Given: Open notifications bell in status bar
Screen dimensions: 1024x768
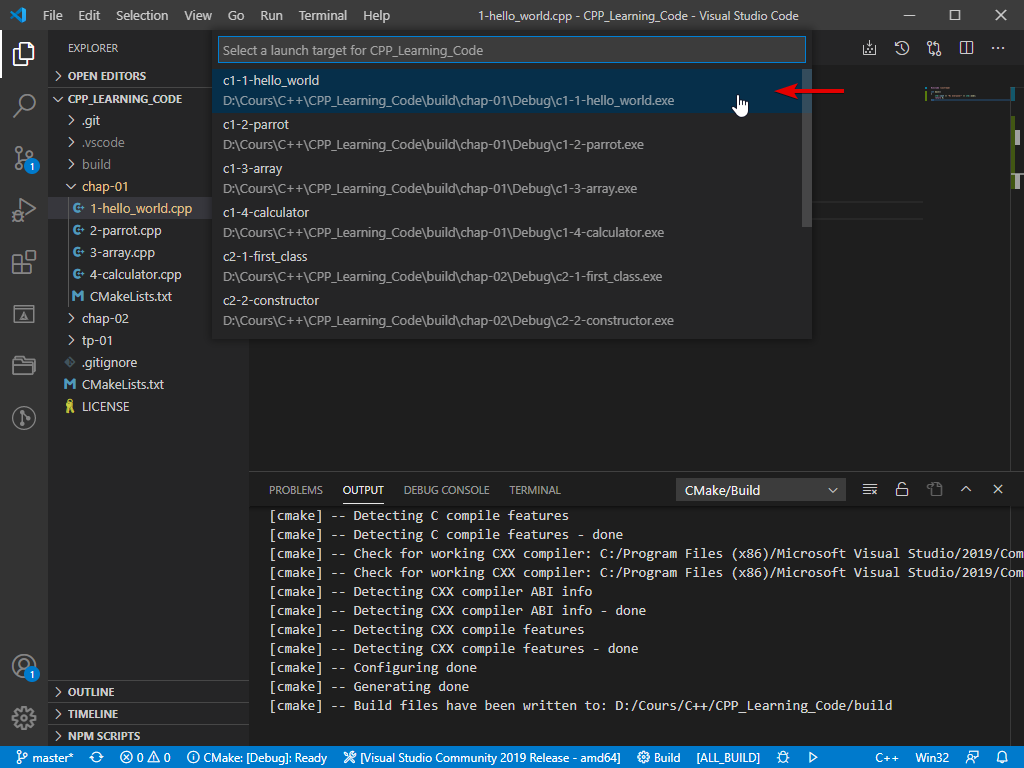Looking at the screenshot, I should 1002,758.
